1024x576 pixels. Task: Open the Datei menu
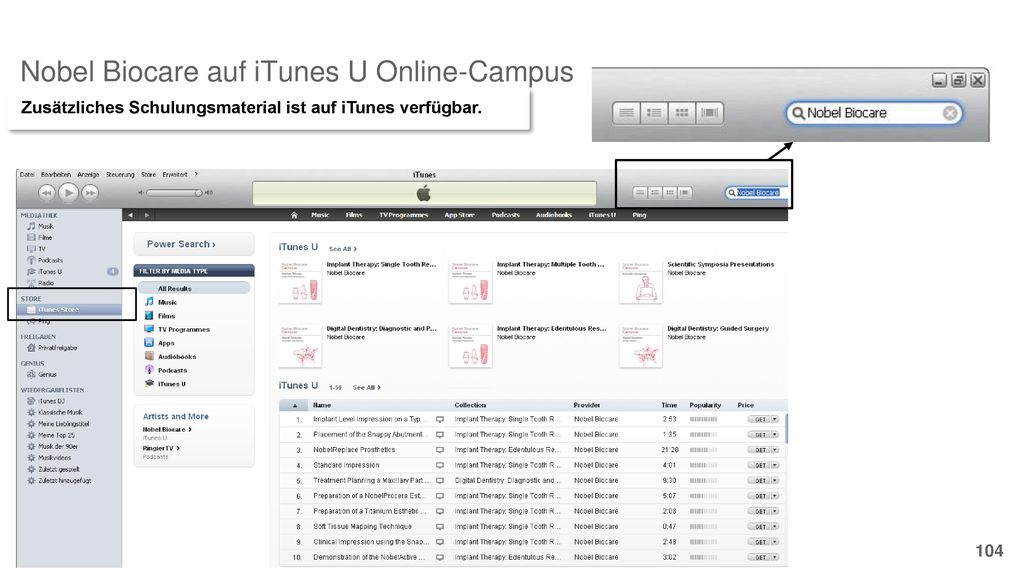(x=27, y=175)
